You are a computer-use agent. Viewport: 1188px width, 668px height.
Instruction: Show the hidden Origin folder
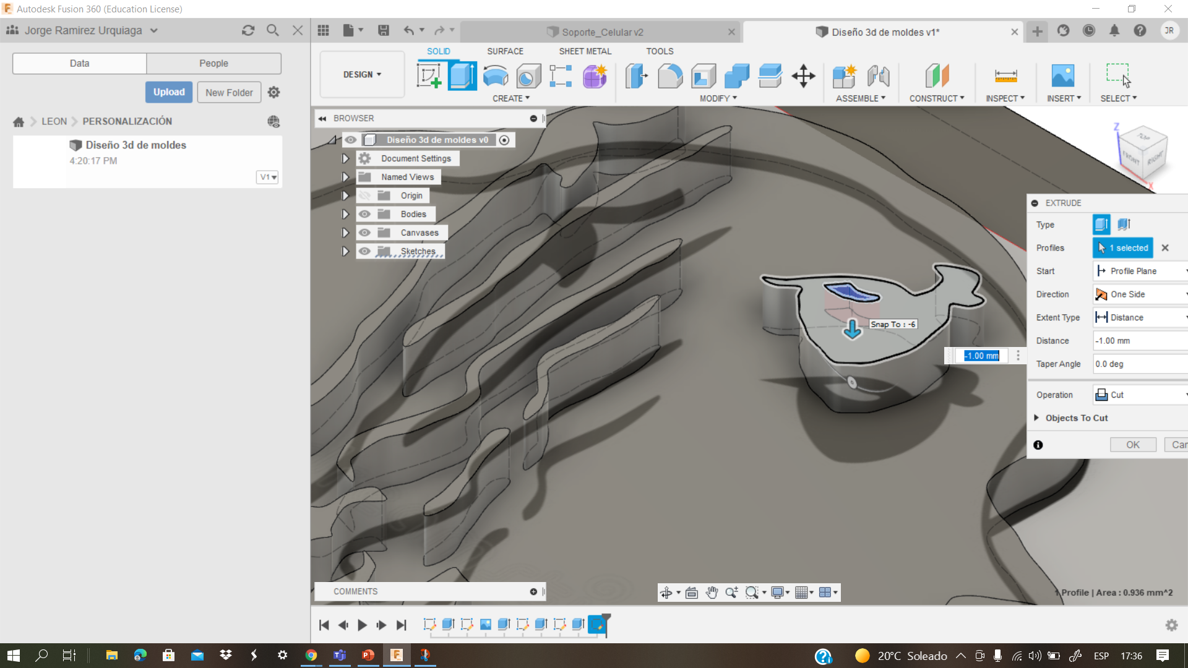pos(365,196)
